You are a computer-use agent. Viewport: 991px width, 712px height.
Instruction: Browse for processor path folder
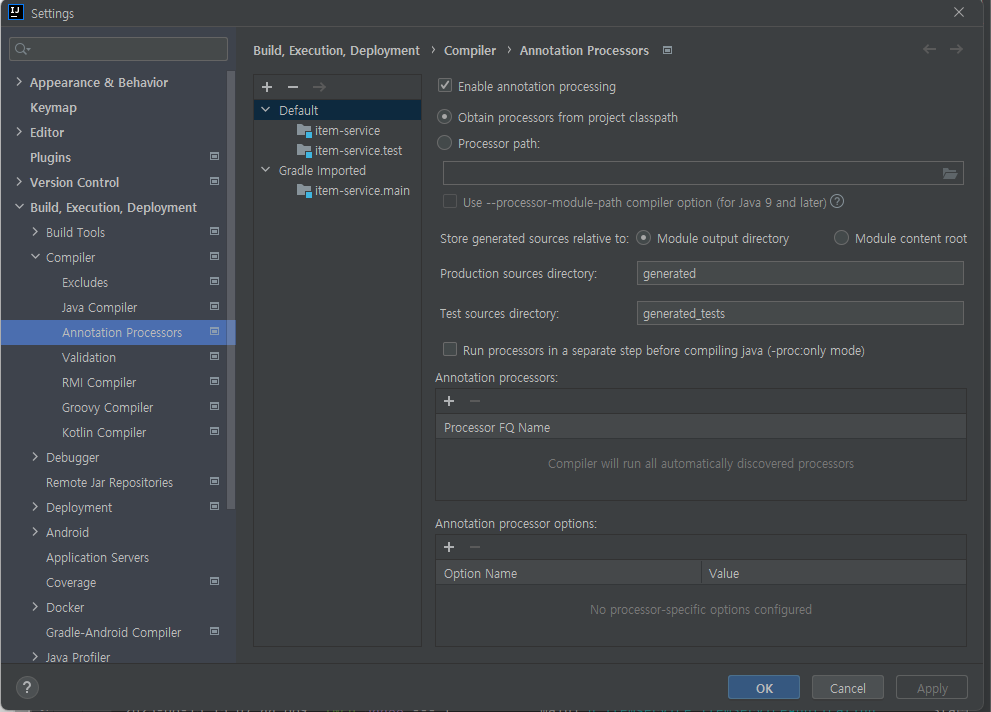(949, 173)
